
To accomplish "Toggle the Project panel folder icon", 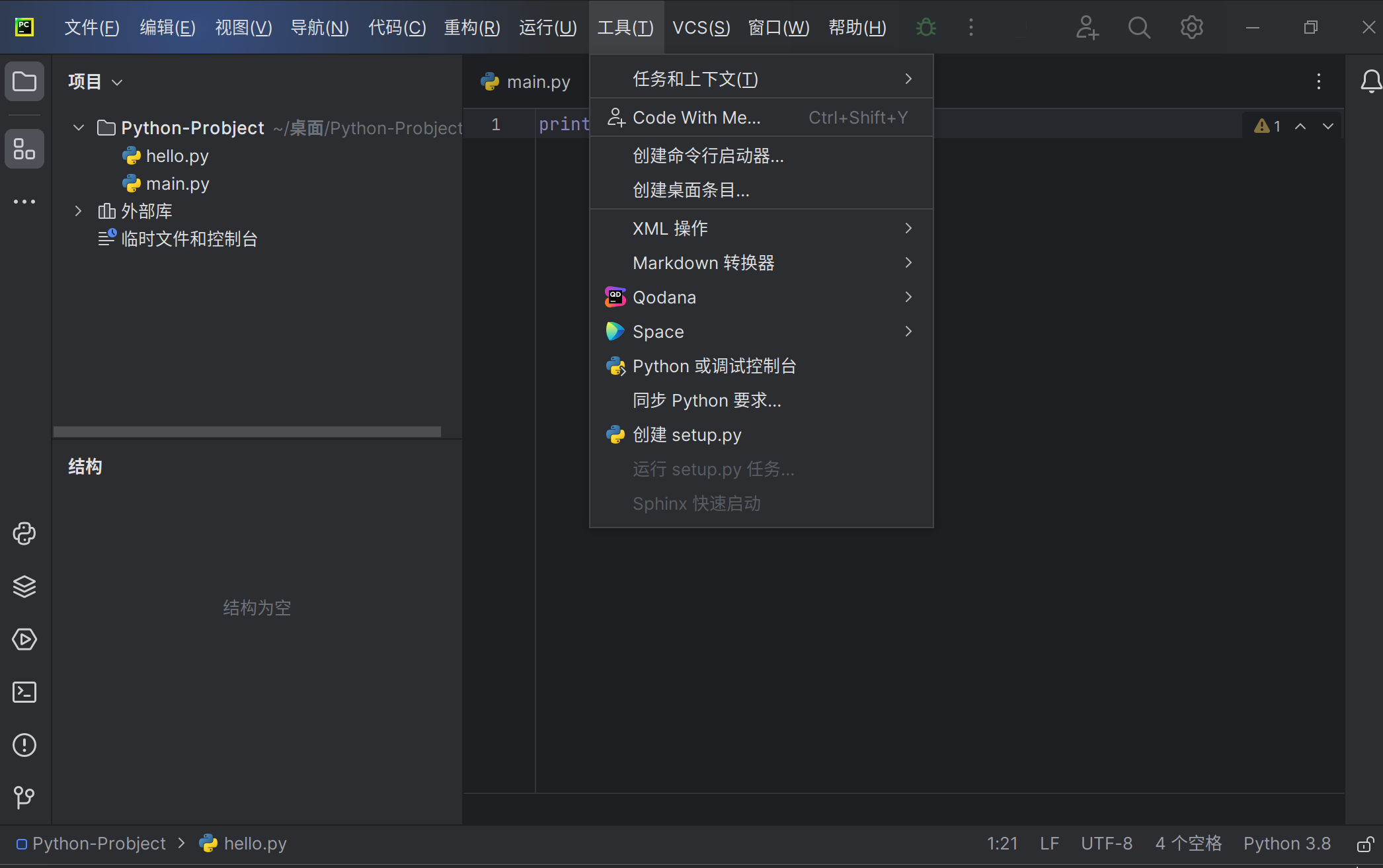I will coord(24,81).
